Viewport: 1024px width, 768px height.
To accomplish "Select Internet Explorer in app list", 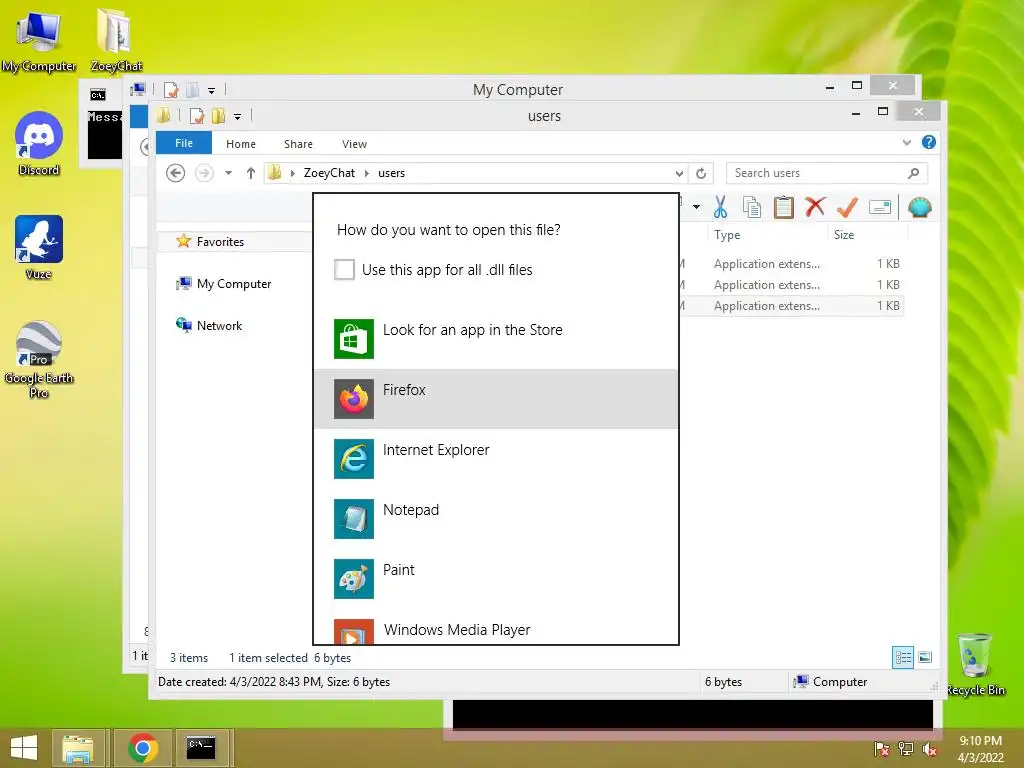I will [496, 458].
